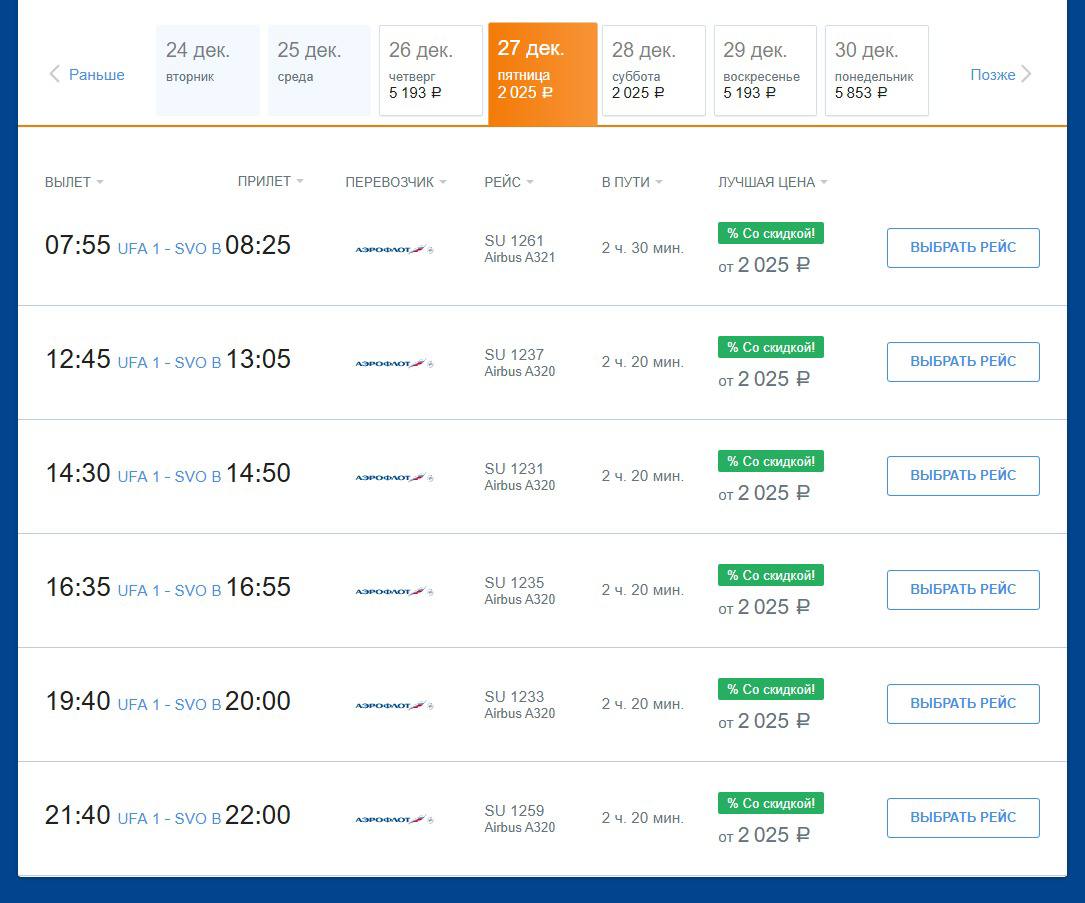Sort flights by Вылет departure time
This screenshot has height=903, width=1085.
pos(74,182)
